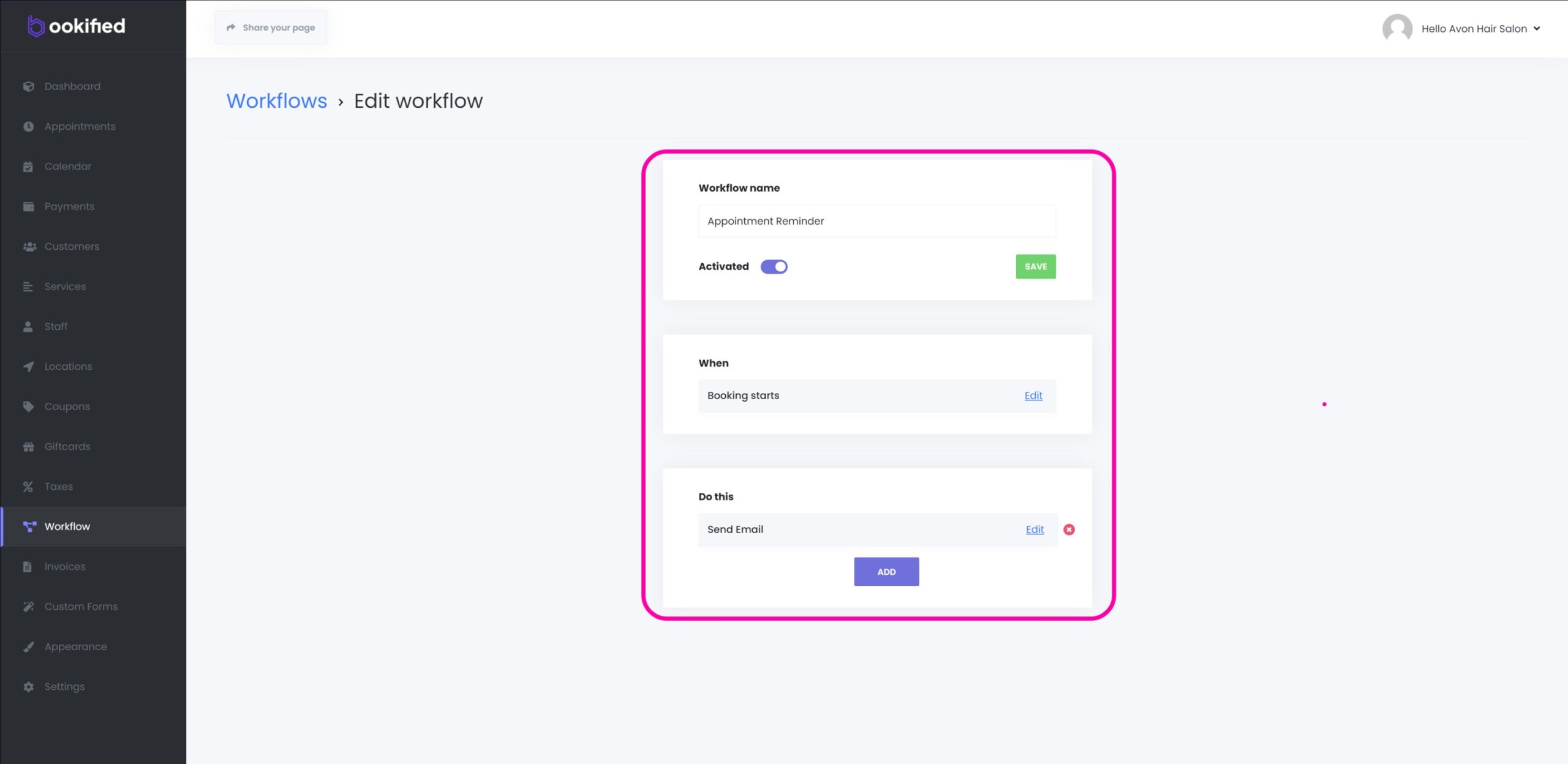1568x764 pixels.
Task: Edit the Send Email action
Action: (1035, 530)
